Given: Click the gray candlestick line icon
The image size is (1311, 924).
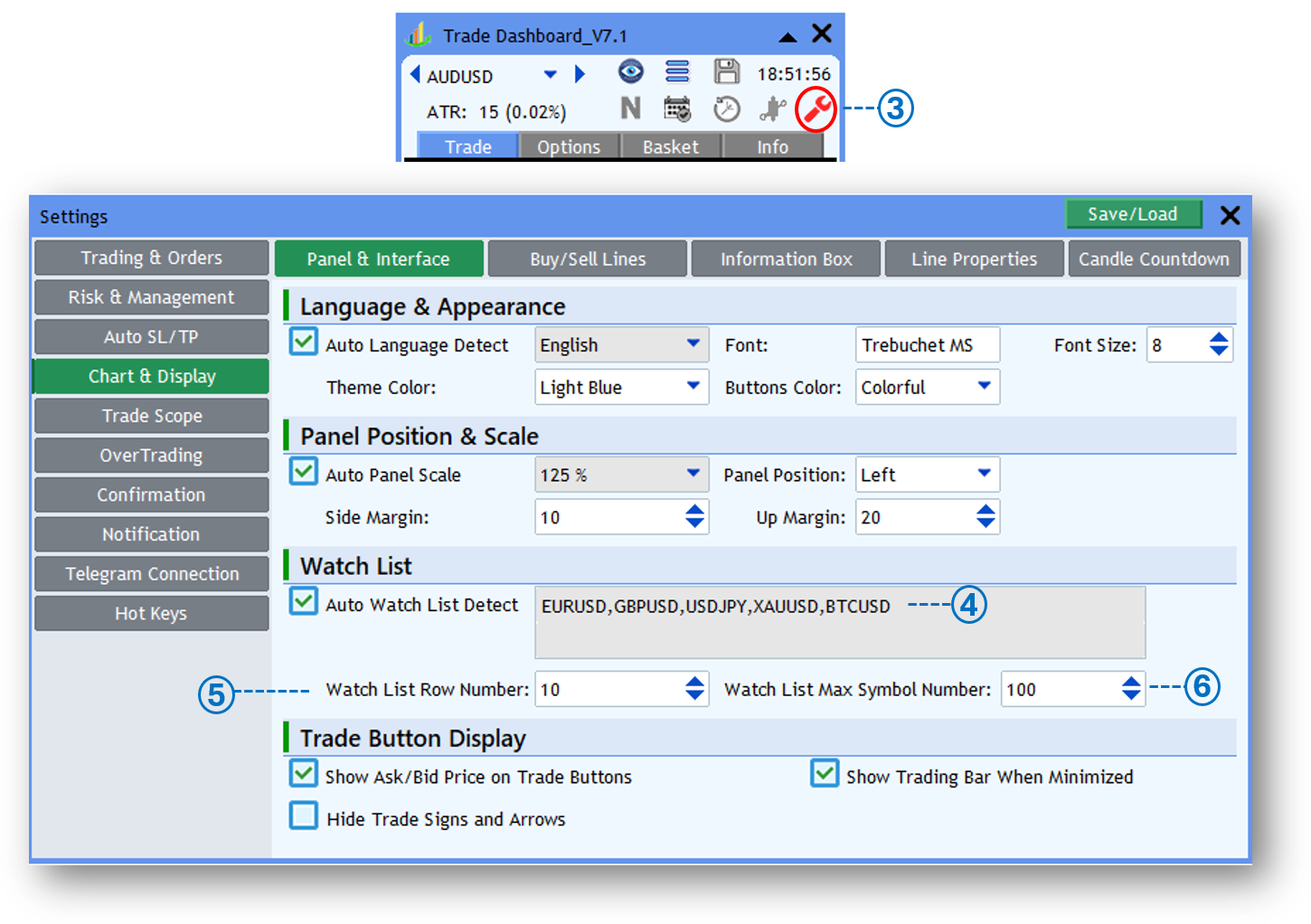Looking at the screenshot, I should coord(772,108).
